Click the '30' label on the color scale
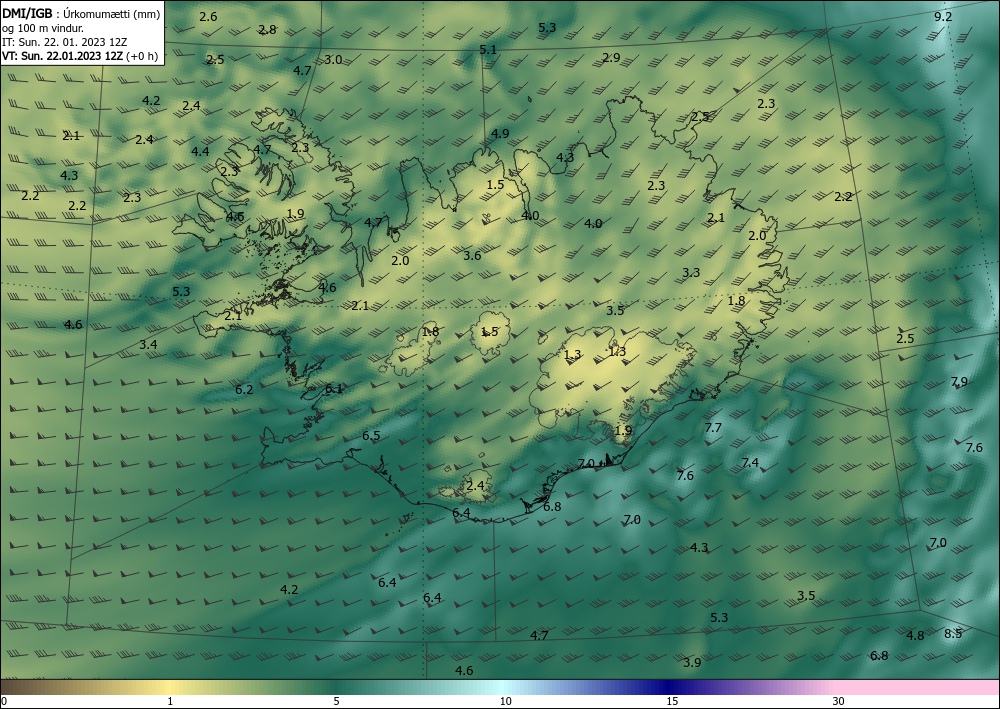 tap(838, 701)
